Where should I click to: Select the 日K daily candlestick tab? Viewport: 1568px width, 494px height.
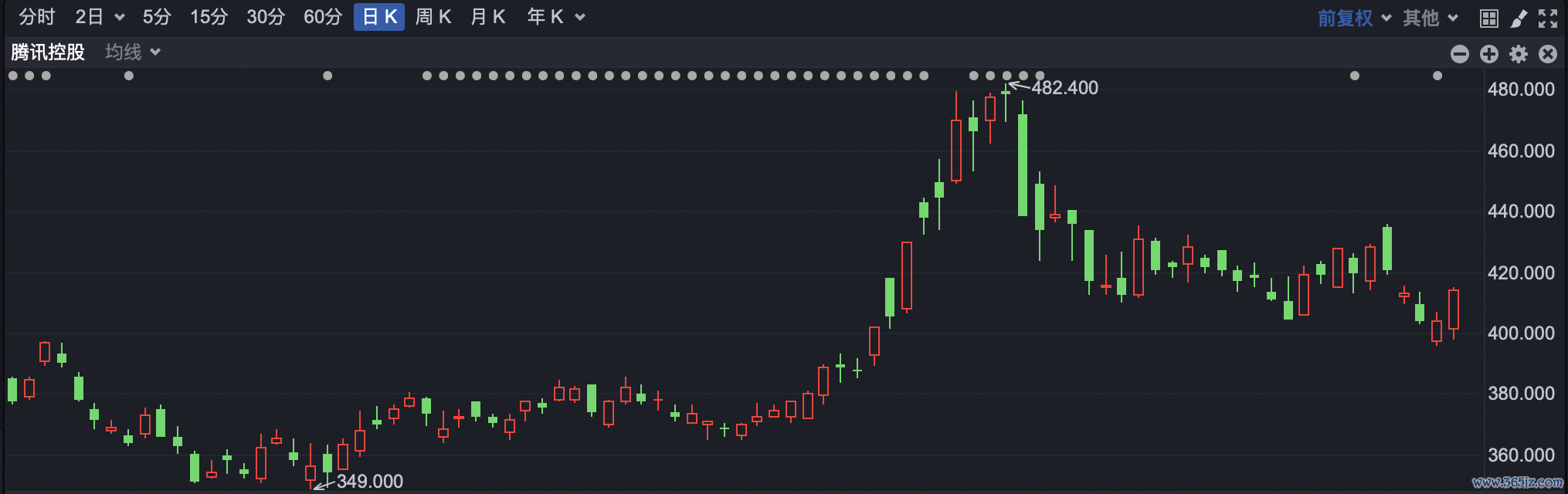pos(379,17)
